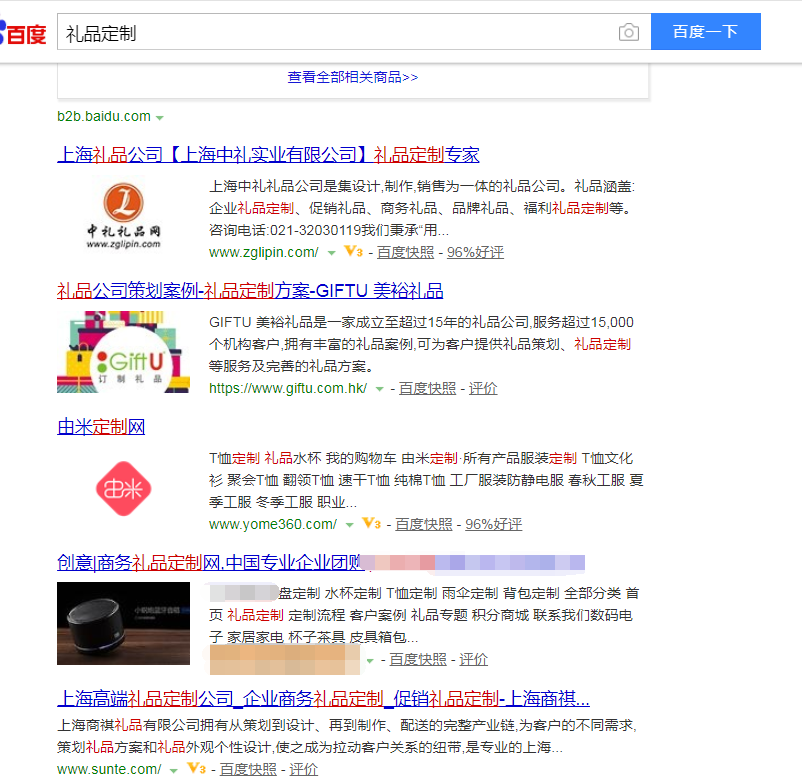The height and width of the screenshot is (783, 802).
Task: Open 查看全部相关商品>> link
Action: click(x=353, y=77)
